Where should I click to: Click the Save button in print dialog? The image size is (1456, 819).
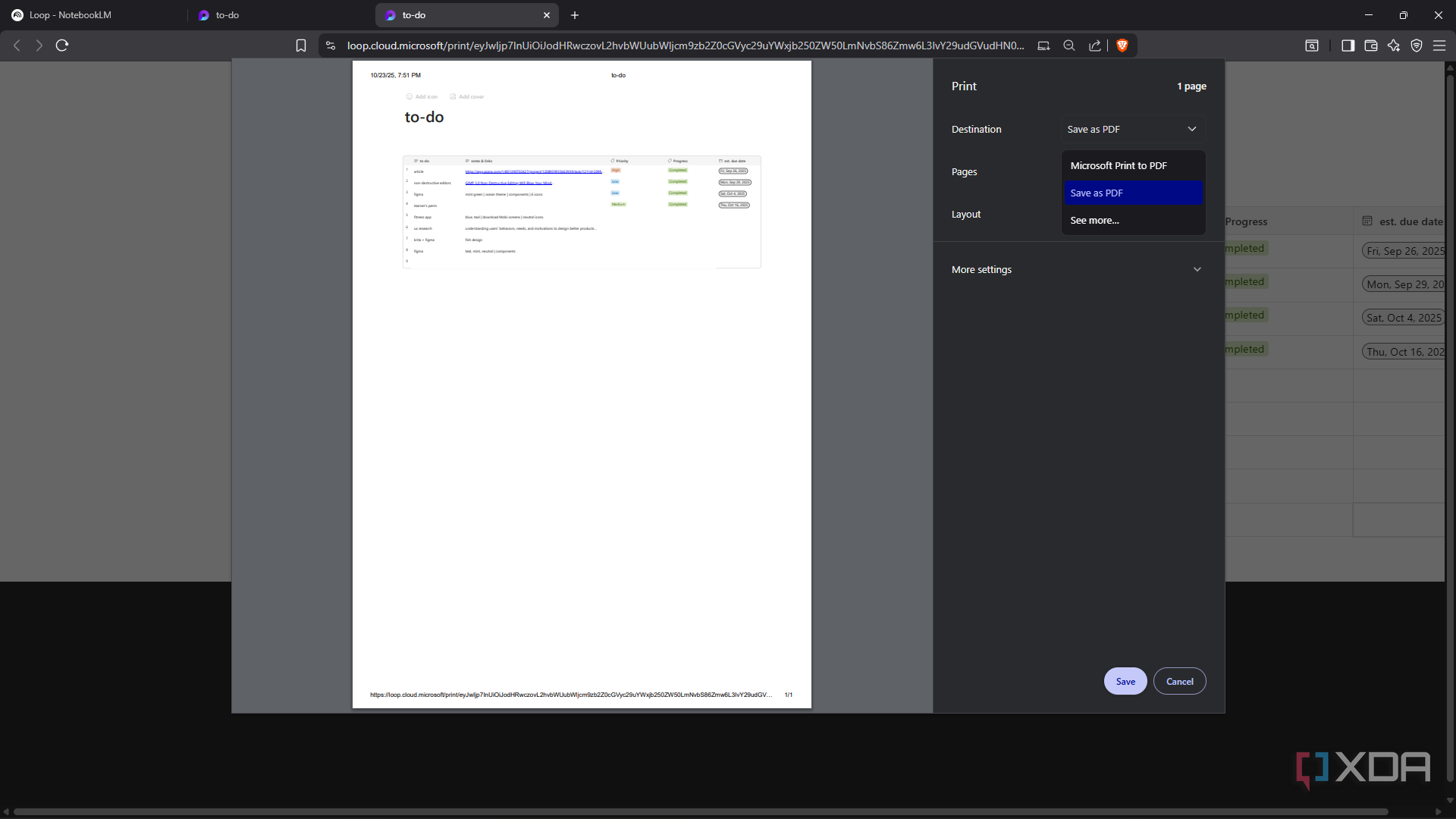click(1125, 681)
